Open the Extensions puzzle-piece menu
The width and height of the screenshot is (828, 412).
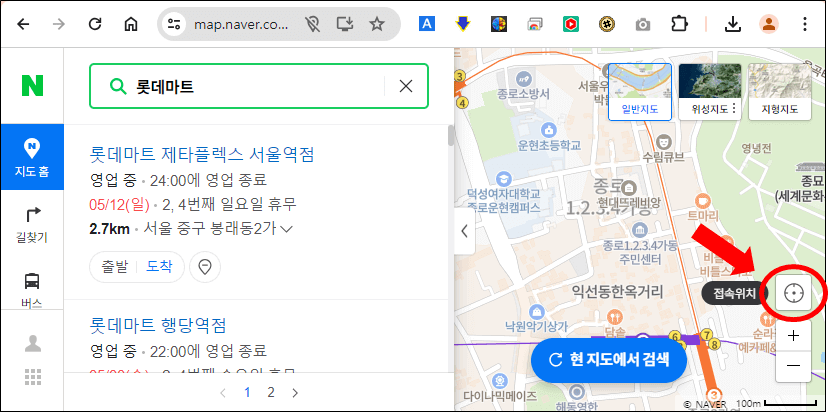(x=679, y=24)
